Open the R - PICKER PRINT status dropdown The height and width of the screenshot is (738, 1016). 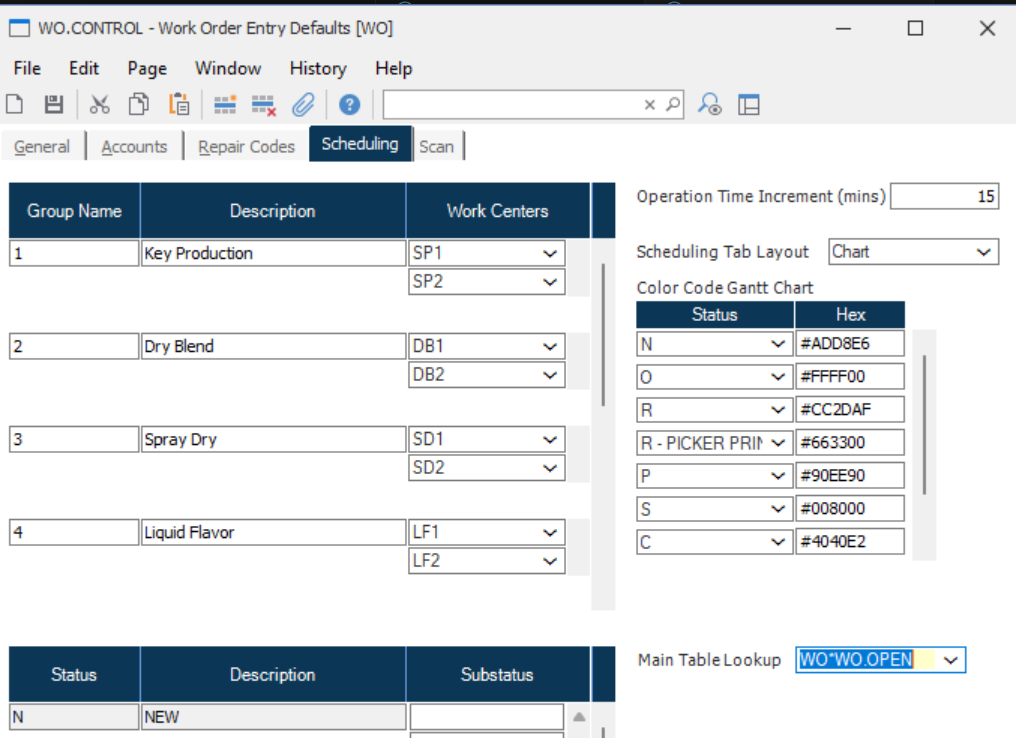(779, 443)
